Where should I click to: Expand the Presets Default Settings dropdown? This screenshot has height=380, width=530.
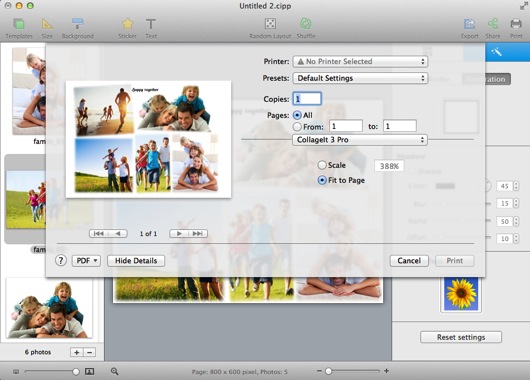[360, 78]
